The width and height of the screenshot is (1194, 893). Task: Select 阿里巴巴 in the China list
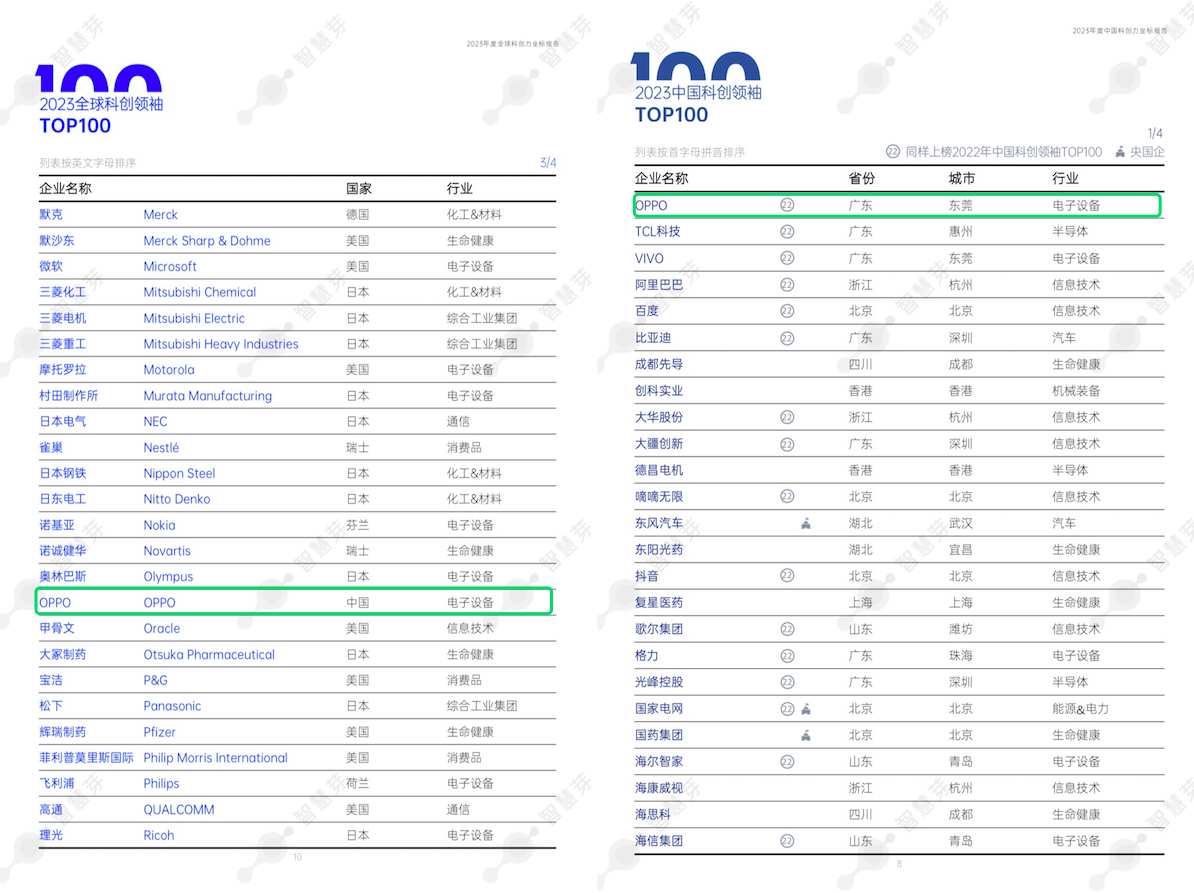659,285
